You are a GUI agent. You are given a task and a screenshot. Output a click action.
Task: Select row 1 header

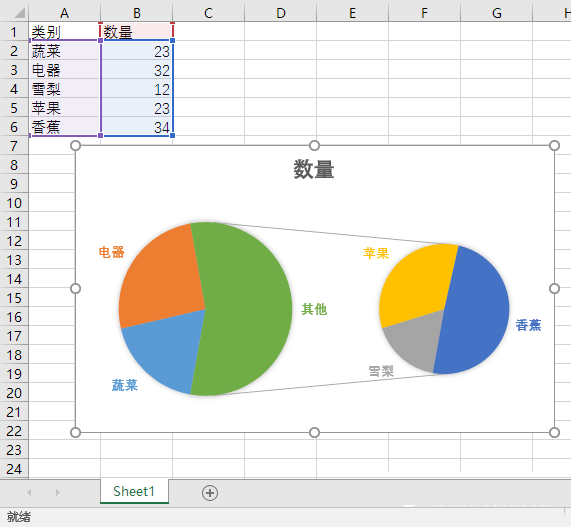(14, 32)
